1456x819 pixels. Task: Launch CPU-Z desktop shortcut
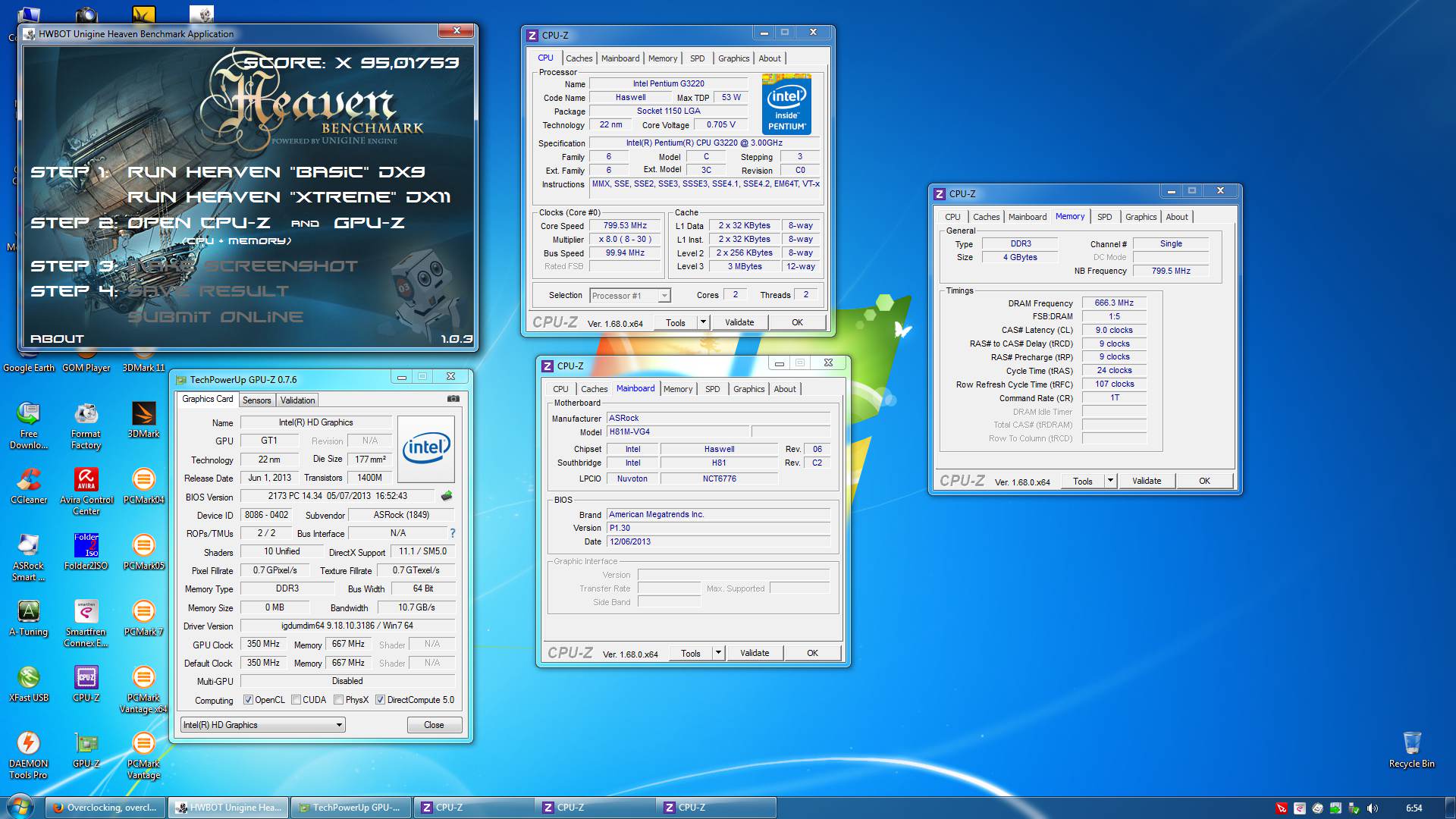(86, 684)
